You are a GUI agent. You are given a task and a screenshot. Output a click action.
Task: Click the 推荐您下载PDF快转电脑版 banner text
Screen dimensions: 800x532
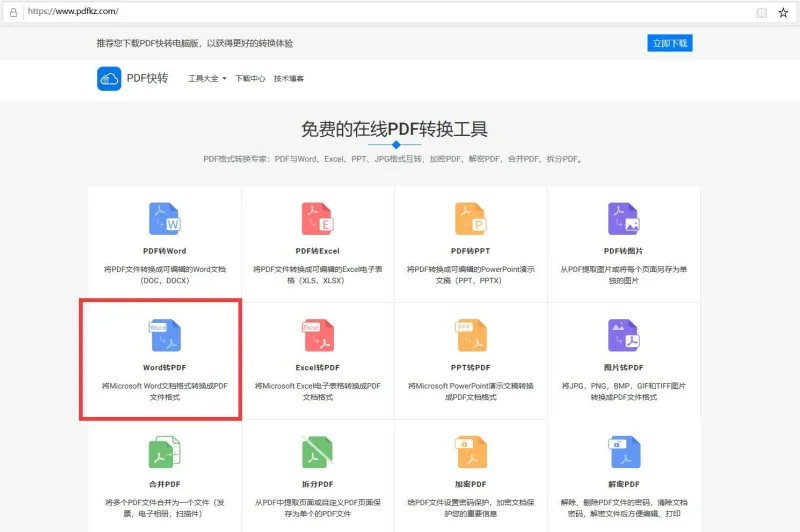tap(194, 43)
